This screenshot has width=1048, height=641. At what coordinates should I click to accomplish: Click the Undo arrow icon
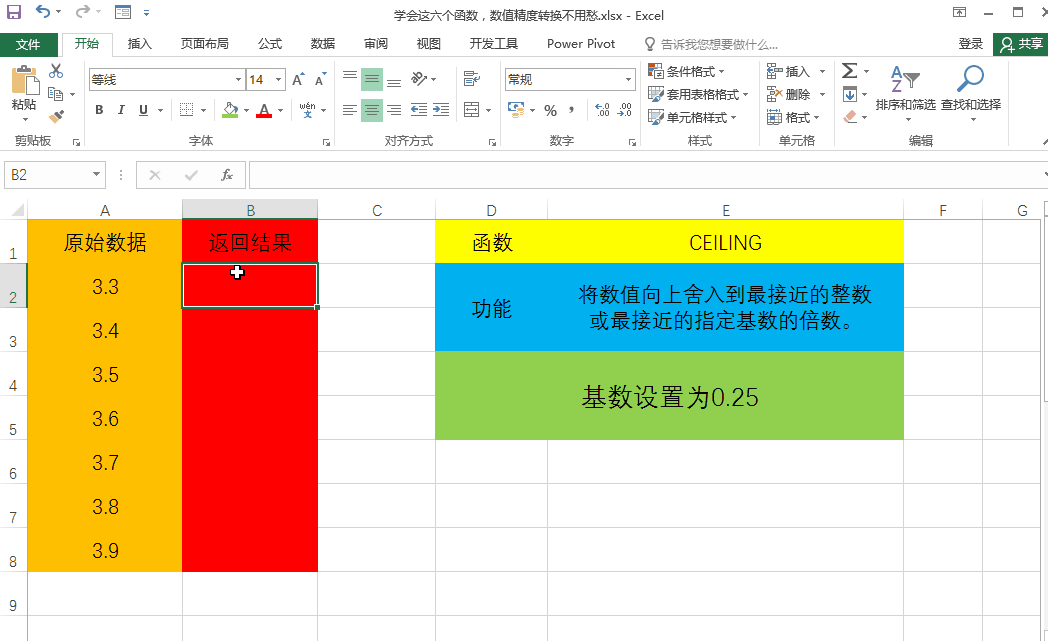click(43, 11)
